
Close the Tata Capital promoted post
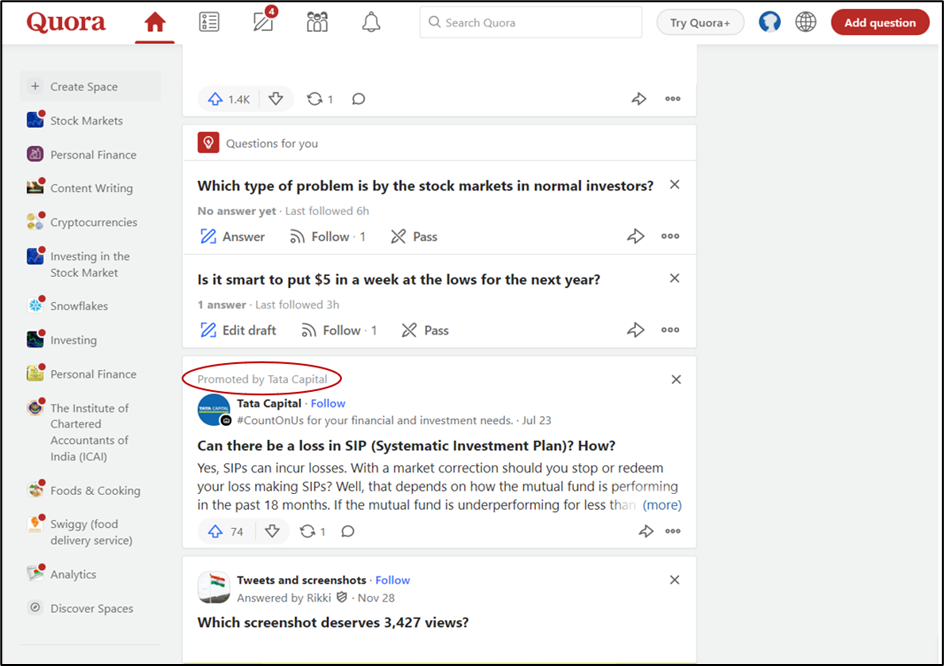coord(676,379)
